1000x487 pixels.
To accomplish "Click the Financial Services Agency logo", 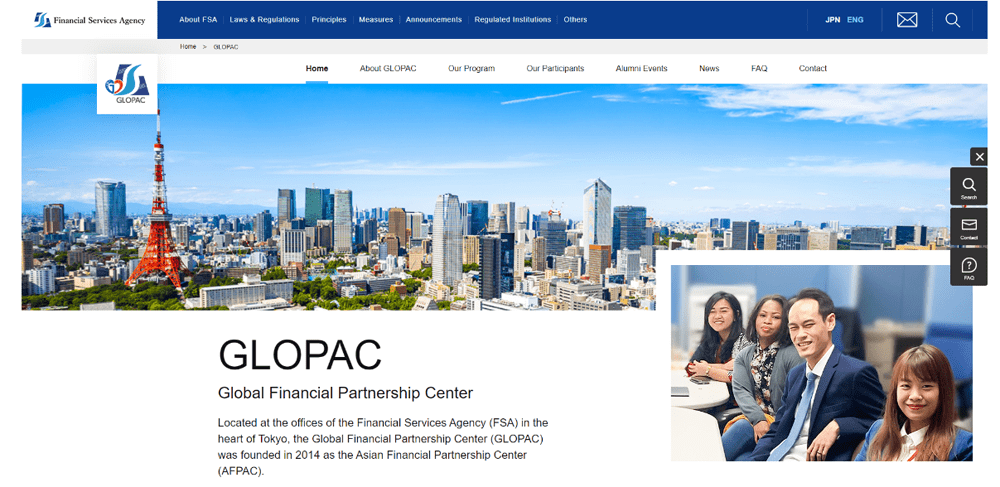I will coord(90,20).
